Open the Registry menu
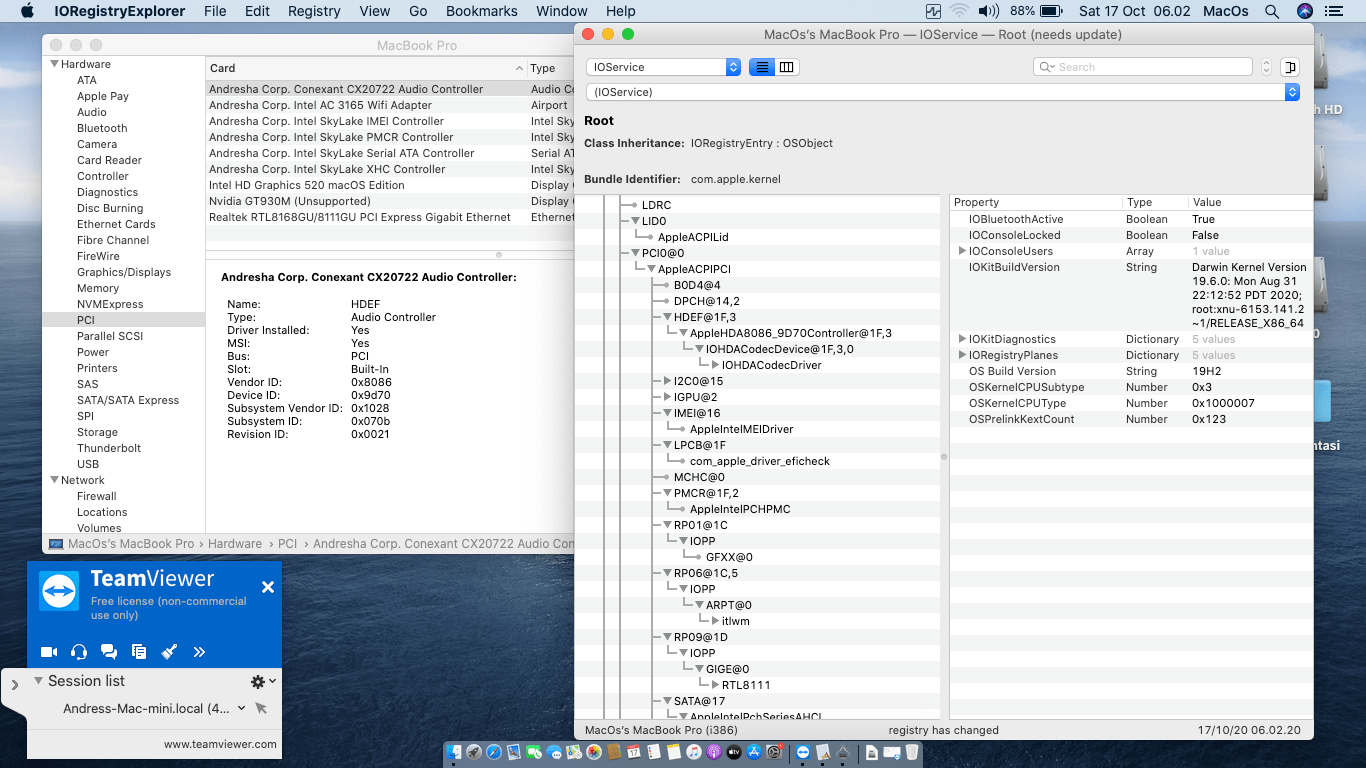 (x=314, y=11)
